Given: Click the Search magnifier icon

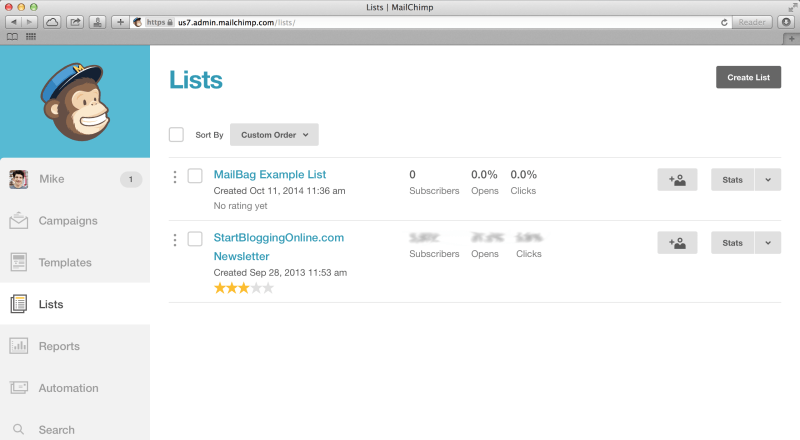Looking at the screenshot, I should click(x=18, y=429).
